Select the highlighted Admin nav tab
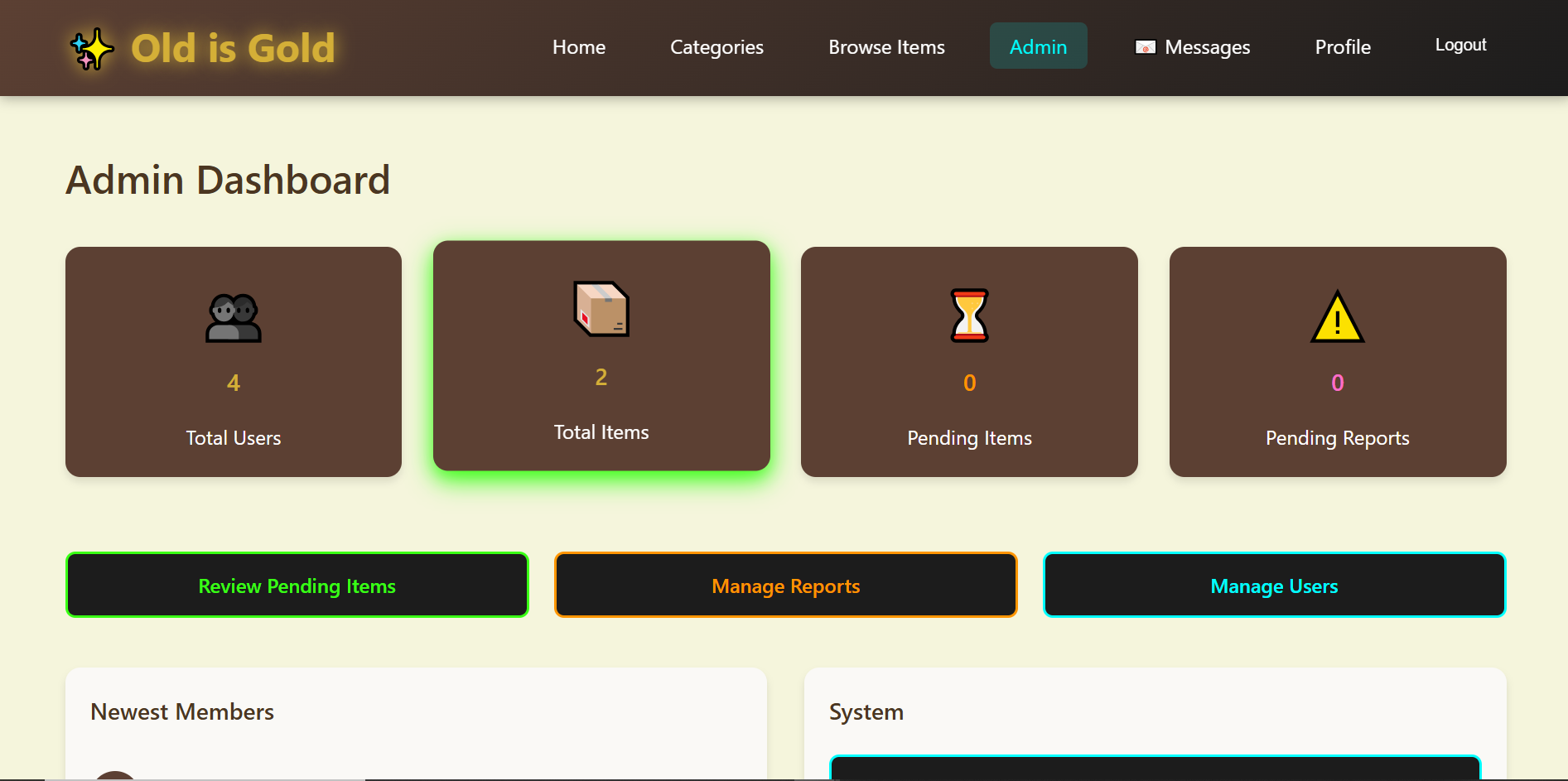This screenshot has width=1568, height=781. [x=1038, y=47]
